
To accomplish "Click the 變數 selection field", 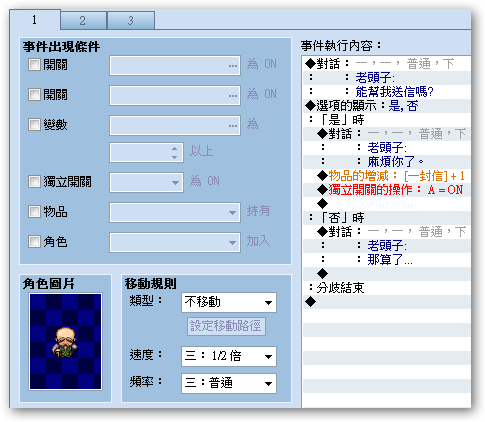I will 175,126.
